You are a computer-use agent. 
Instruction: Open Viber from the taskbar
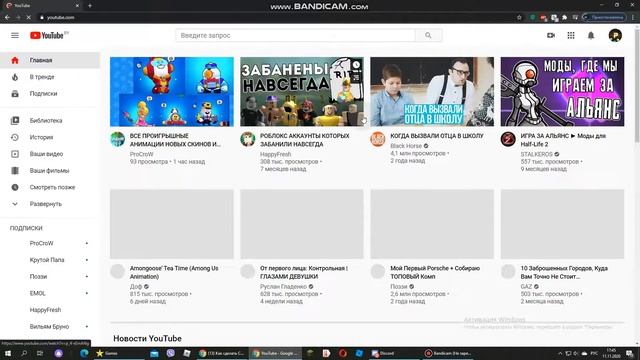[x=171, y=353]
